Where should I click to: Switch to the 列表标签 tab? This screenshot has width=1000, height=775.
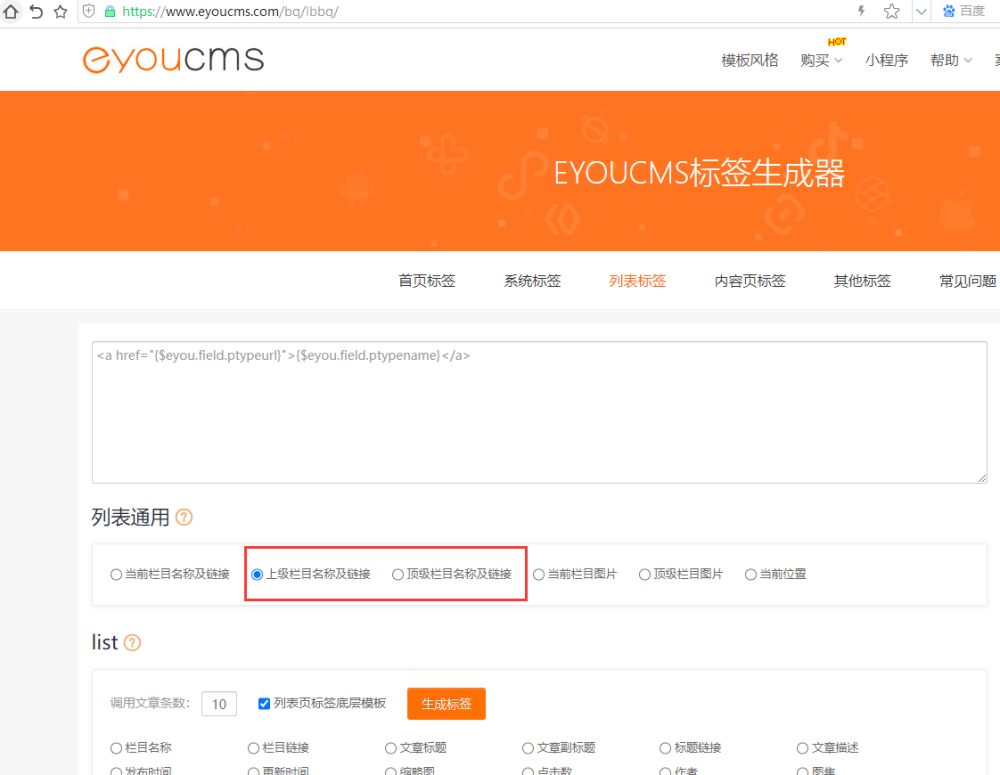coord(637,281)
